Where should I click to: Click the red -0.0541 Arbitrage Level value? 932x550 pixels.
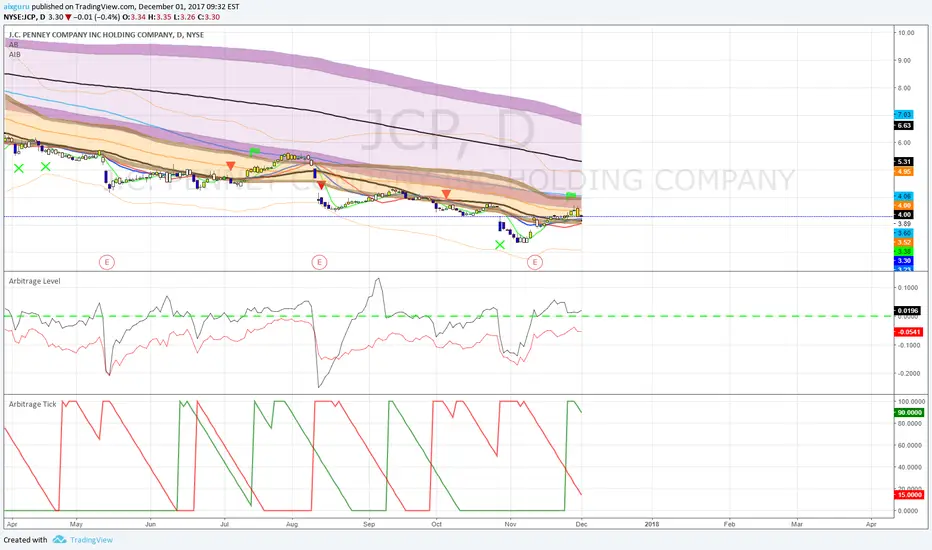coord(908,332)
